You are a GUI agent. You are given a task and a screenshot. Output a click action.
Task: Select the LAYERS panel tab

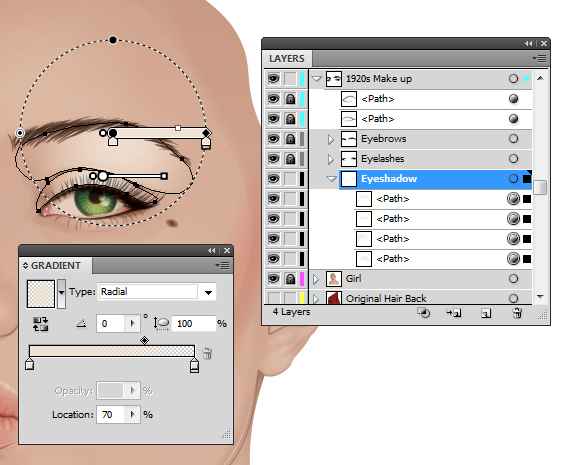point(287,59)
